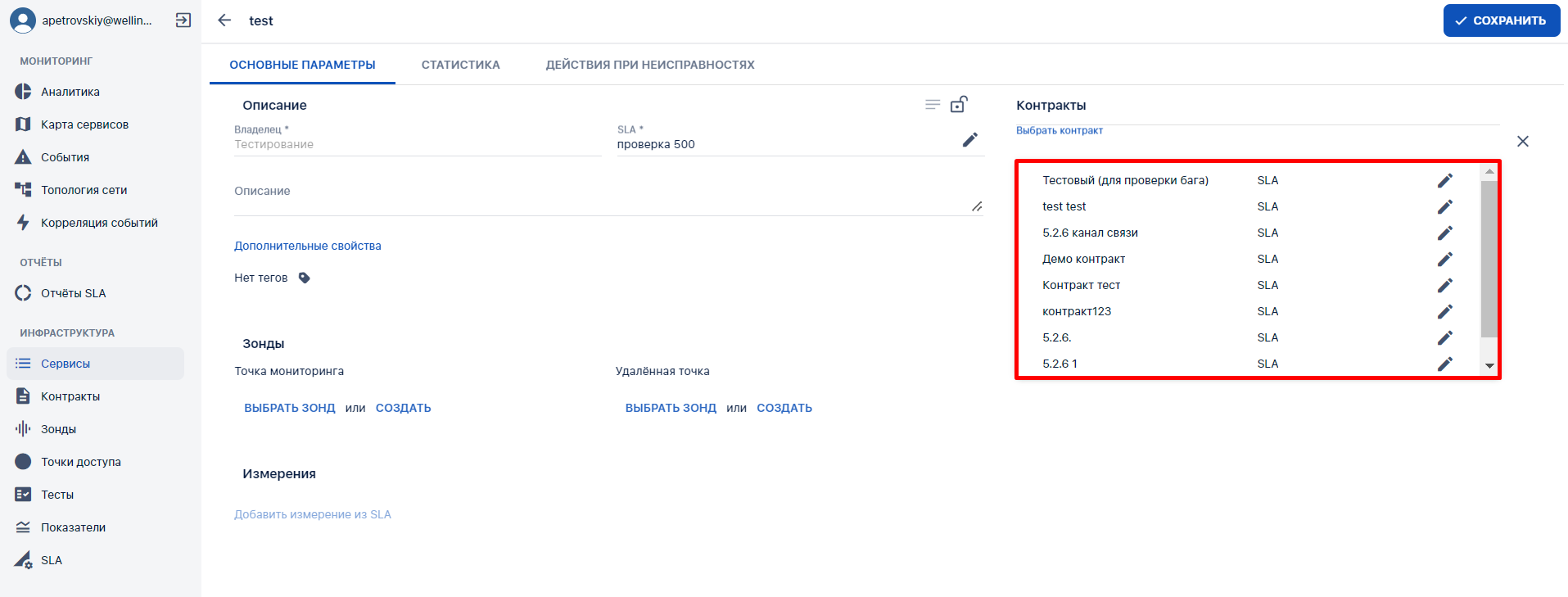
Task: Select test test contract row
Action: click(1250, 206)
